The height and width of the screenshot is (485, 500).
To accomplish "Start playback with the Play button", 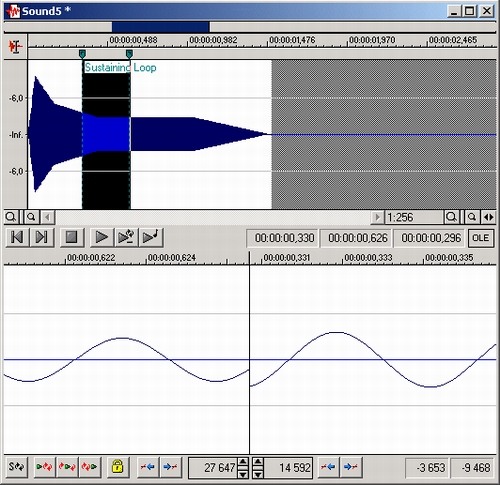I will point(101,237).
